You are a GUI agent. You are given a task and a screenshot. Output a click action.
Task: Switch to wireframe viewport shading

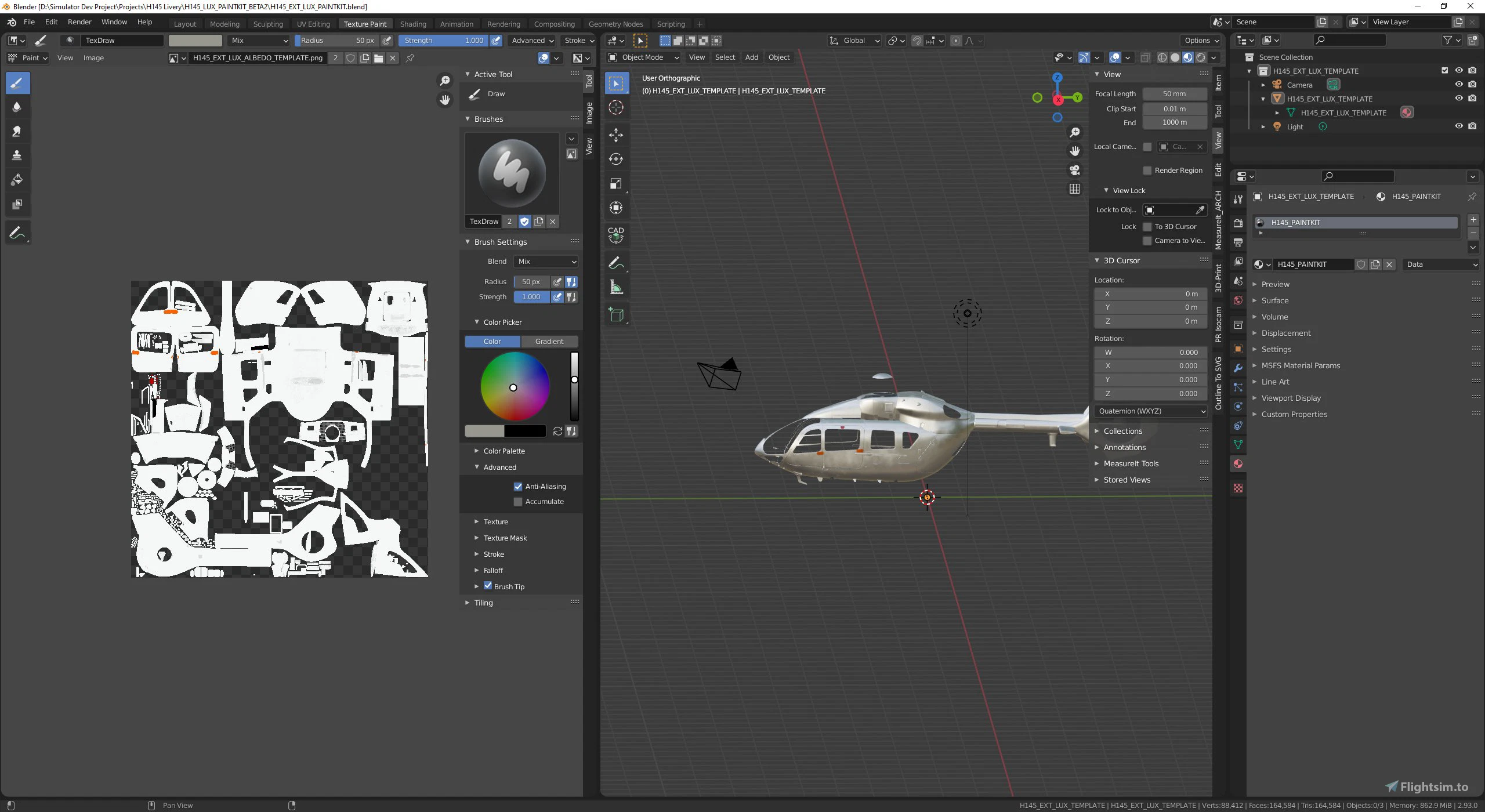coord(1162,57)
